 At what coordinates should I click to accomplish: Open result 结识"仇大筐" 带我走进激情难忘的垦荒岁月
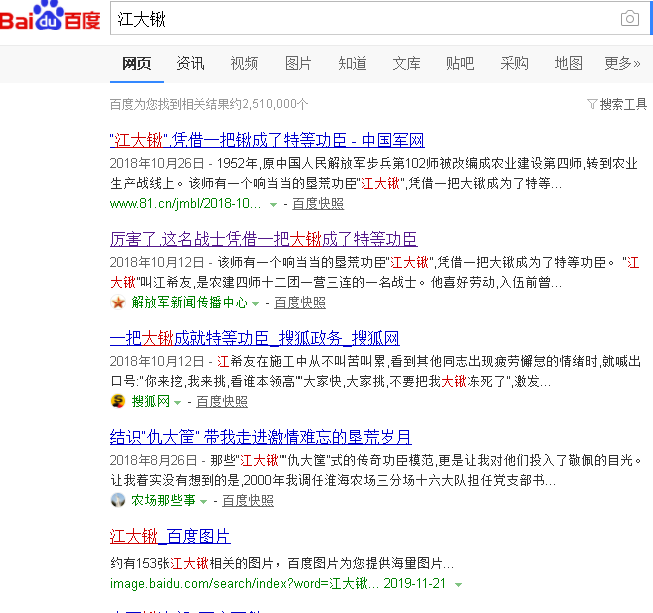[260, 437]
